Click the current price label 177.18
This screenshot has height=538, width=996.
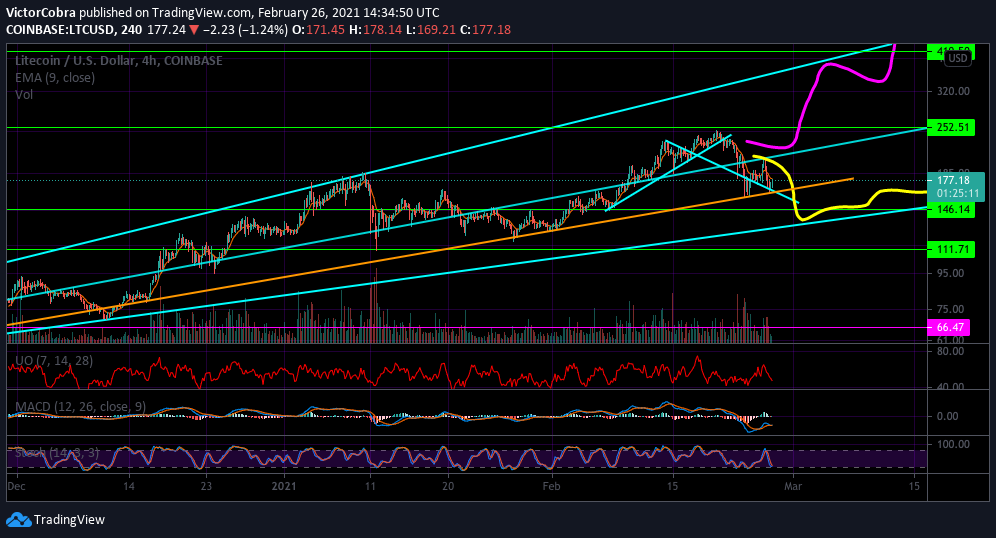coord(953,180)
